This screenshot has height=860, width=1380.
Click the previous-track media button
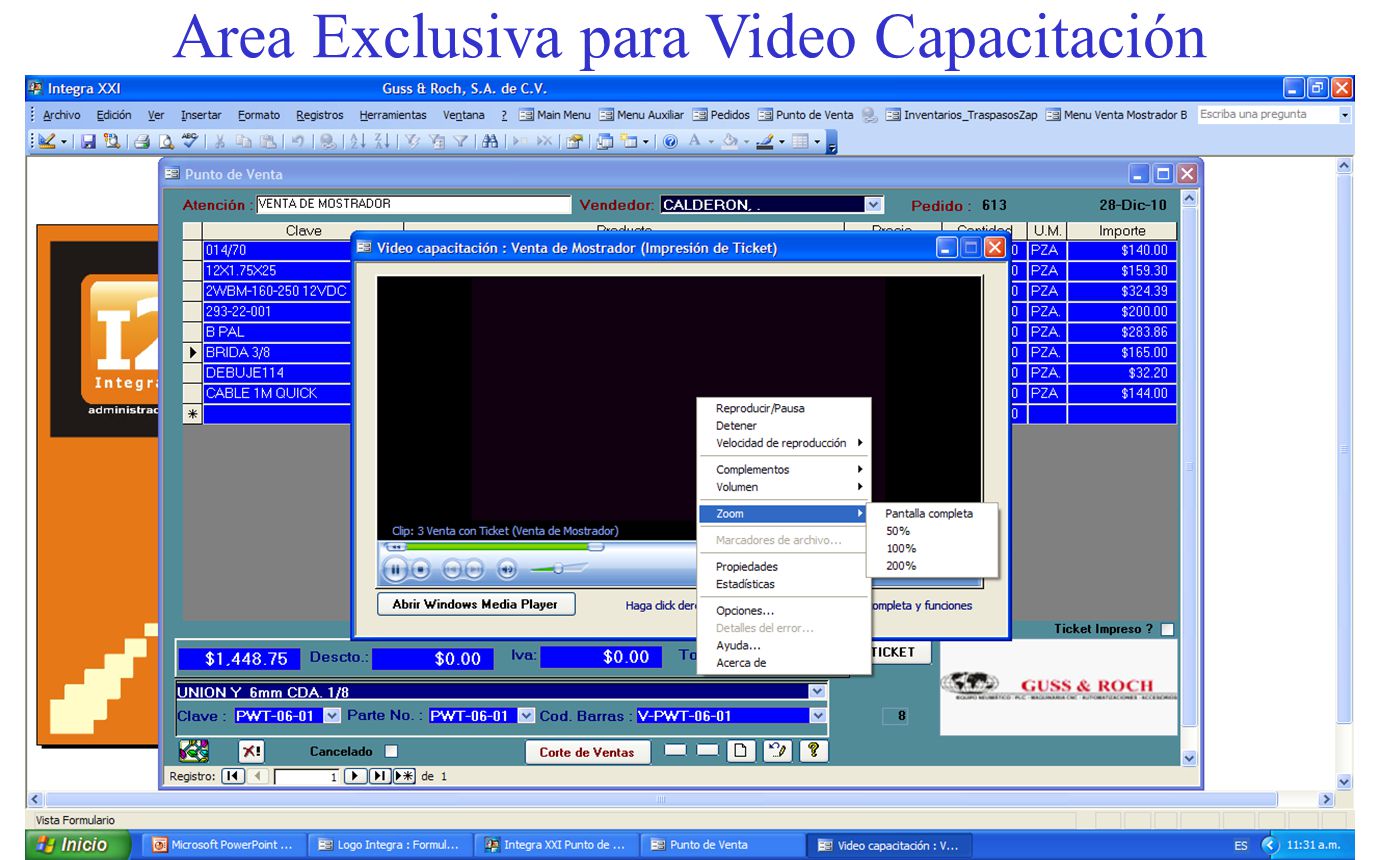pos(452,570)
